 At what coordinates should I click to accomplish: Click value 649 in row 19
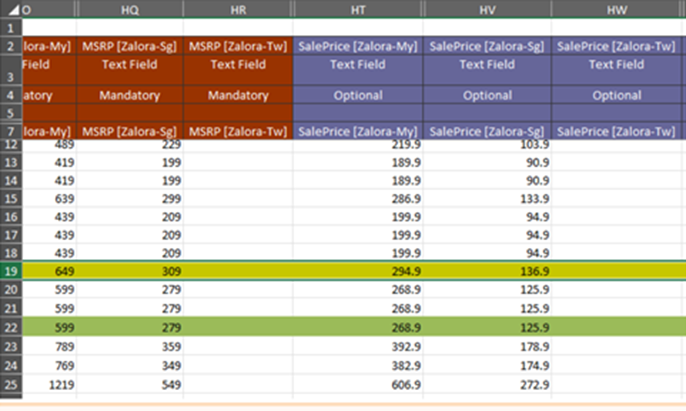pyautogui.click(x=64, y=271)
